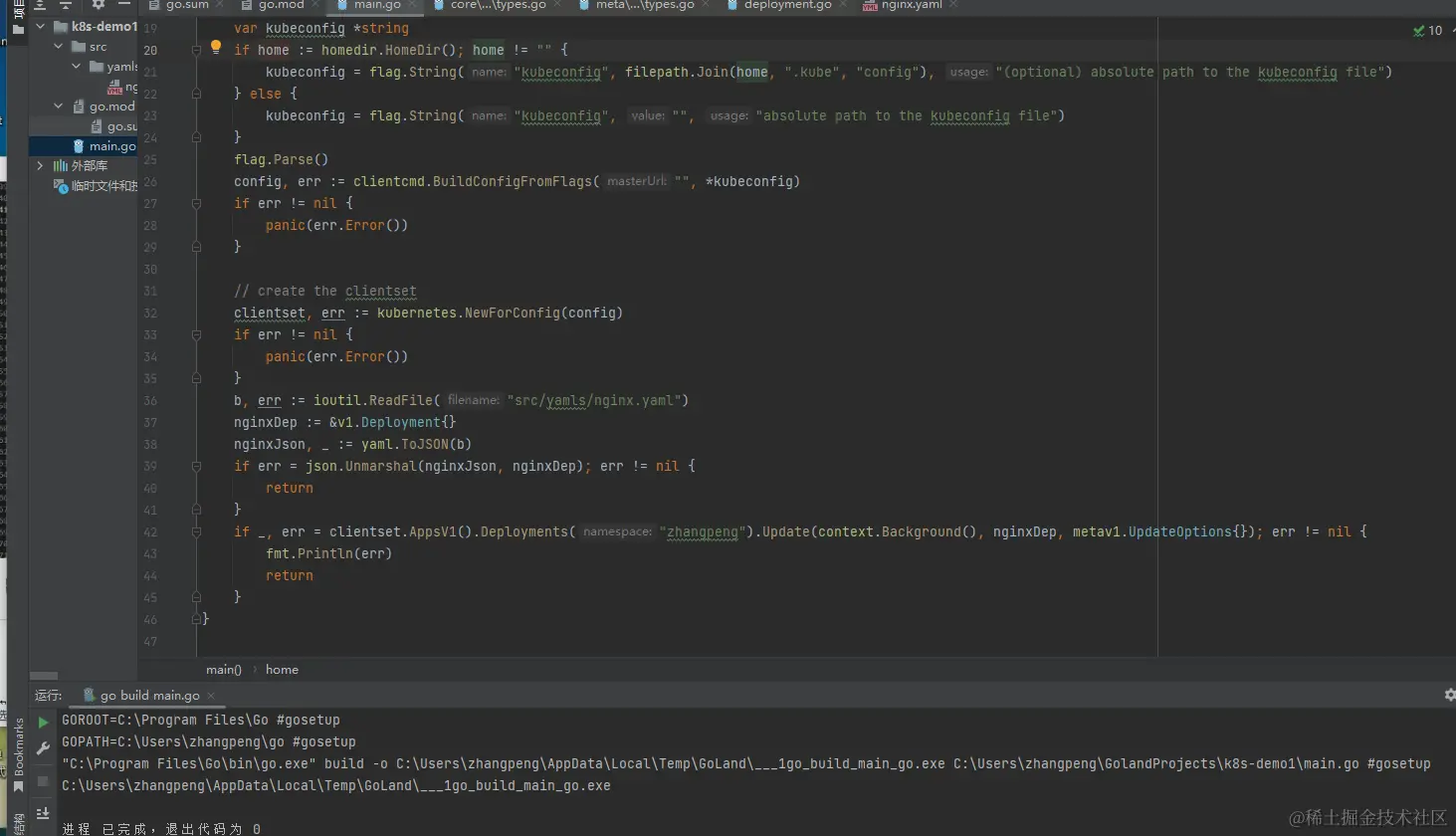This screenshot has height=836, width=1456.
Task: Switch to the go.sum editor tab
Action: pos(186,5)
